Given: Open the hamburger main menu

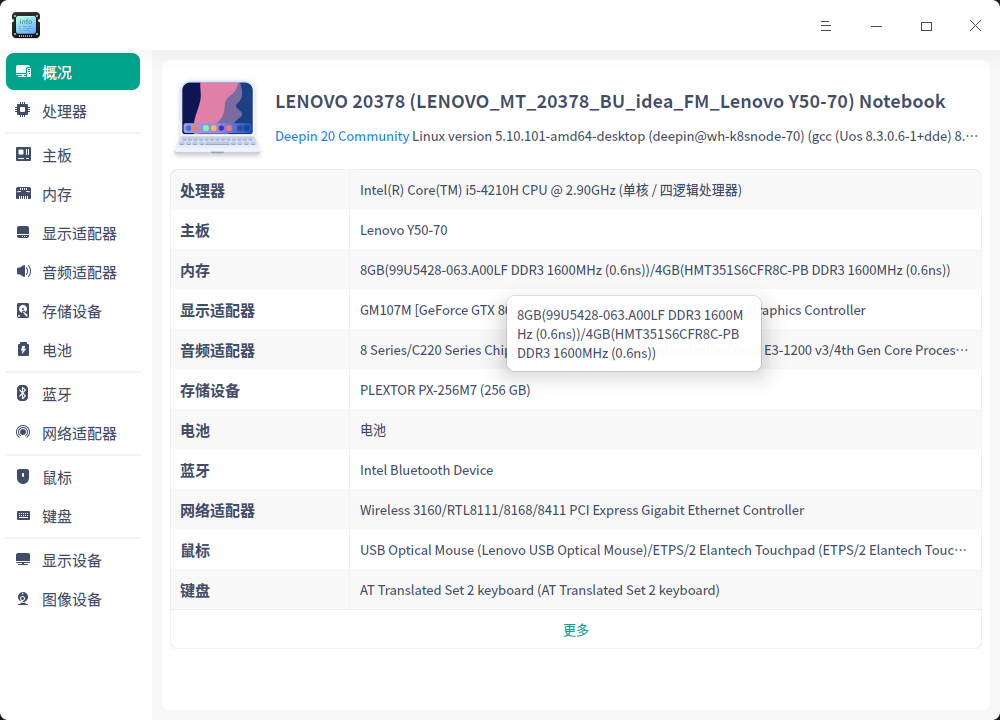Looking at the screenshot, I should pyautogui.click(x=826, y=26).
